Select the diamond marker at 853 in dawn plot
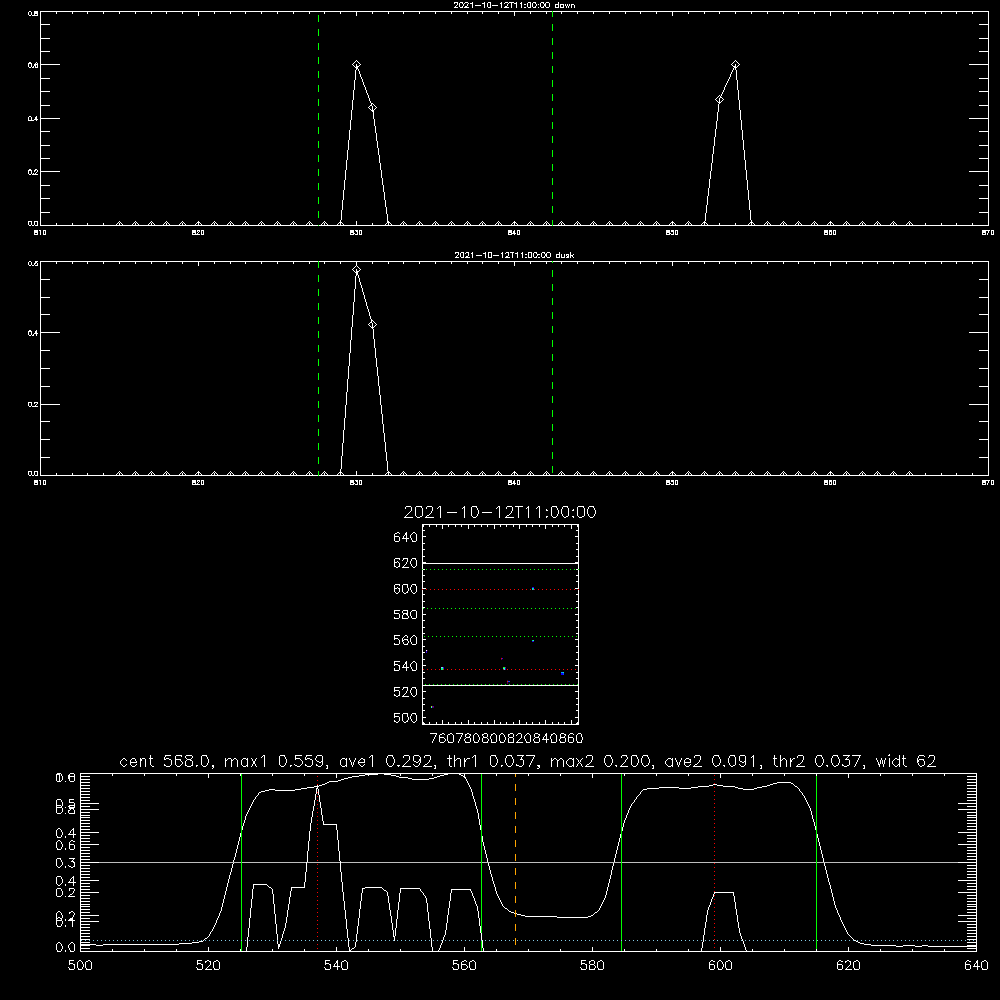Screen dimensions: 1000x1000 719,99
